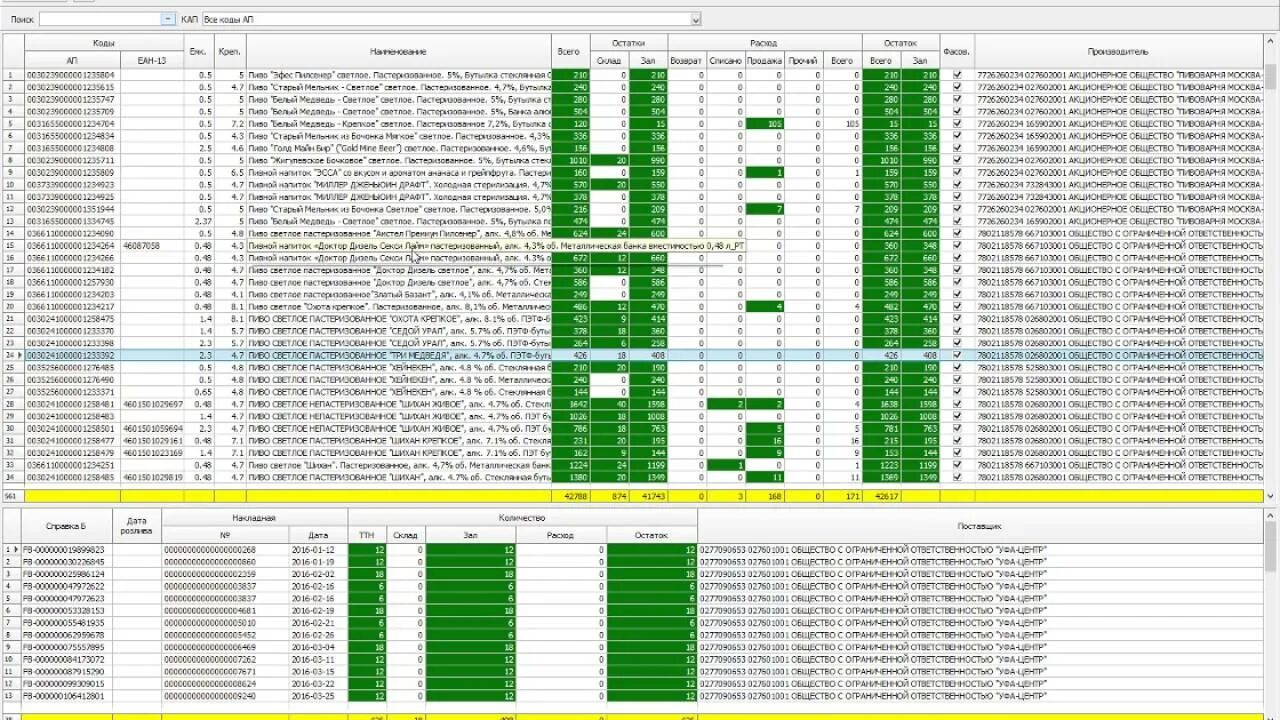Sort by Наименование column header
Viewport: 1280px width, 720px height.
tap(398, 52)
